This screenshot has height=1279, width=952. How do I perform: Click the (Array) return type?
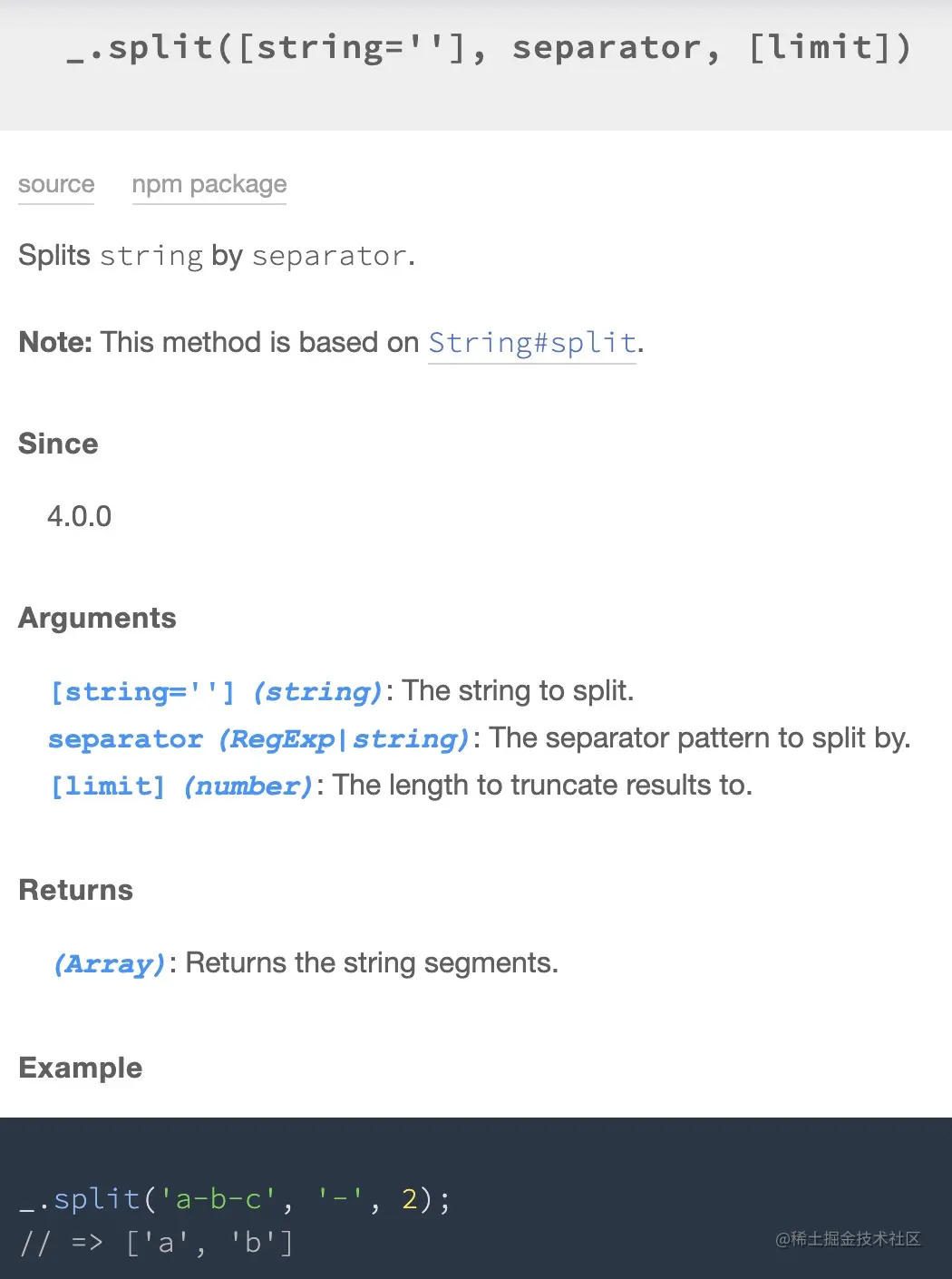[x=110, y=963]
